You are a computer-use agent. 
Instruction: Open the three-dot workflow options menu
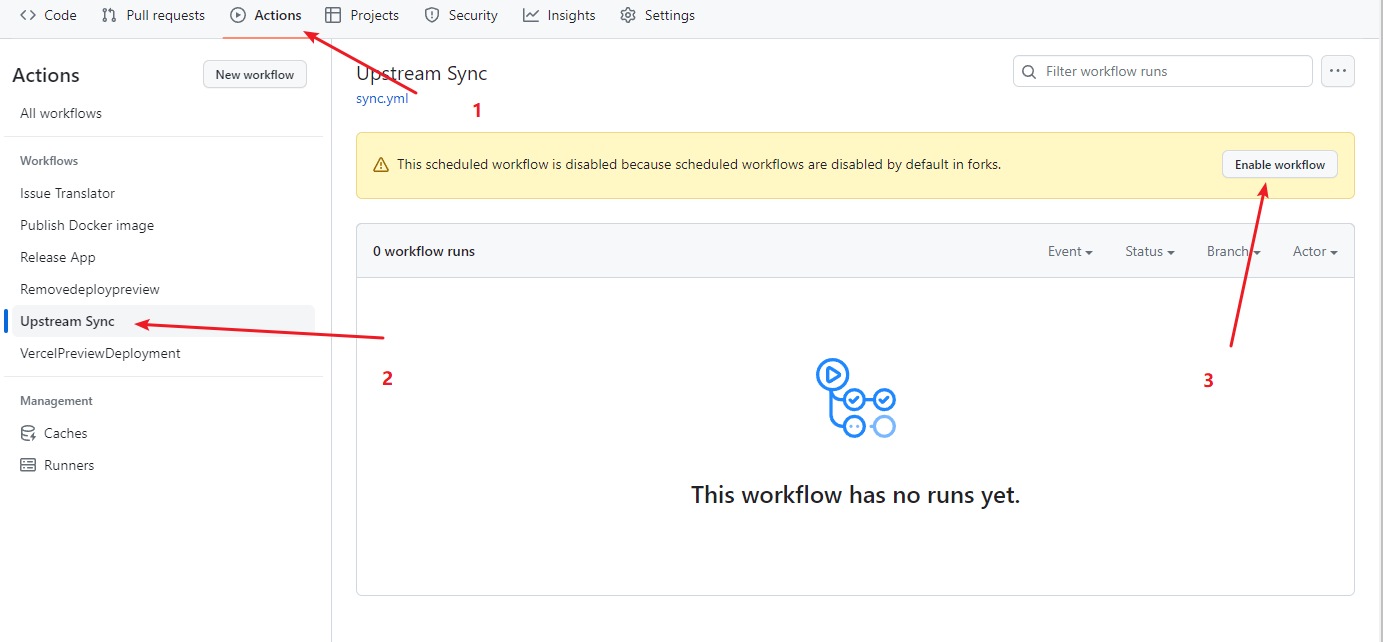point(1338,71)
